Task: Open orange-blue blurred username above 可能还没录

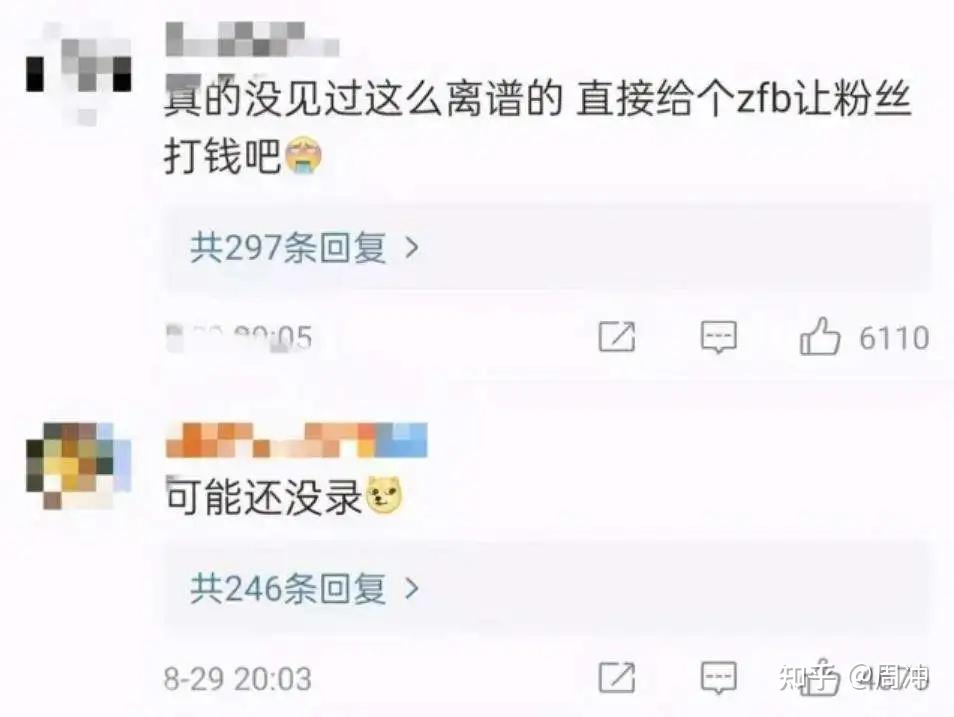Action: click(296, 439)
